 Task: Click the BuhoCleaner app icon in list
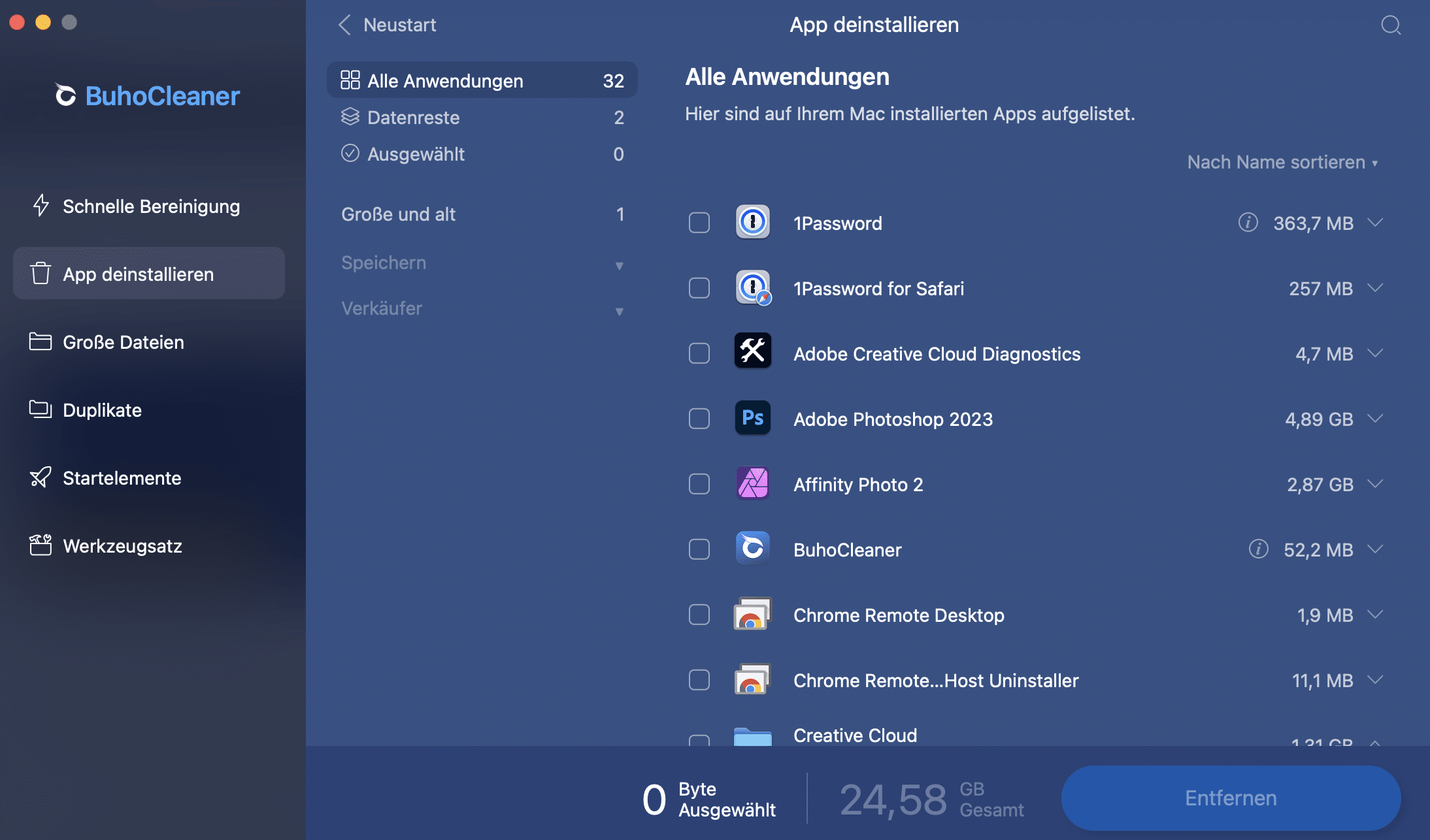(753, 548)
